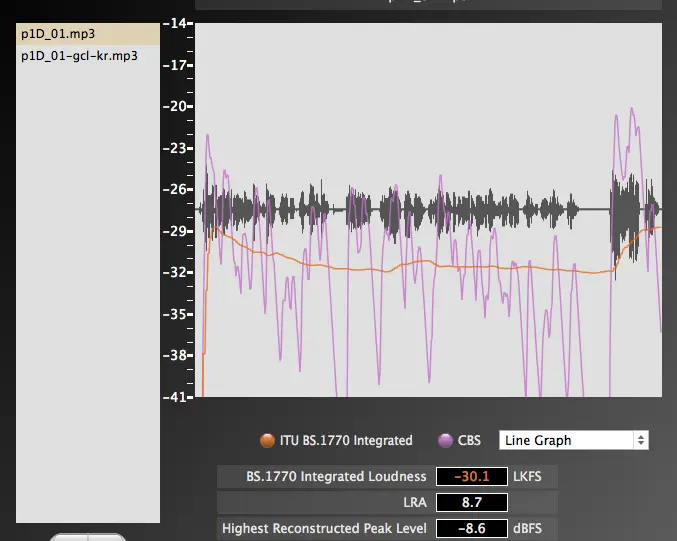
Task: Click the Highest Reconstructed Peak Level value
Action: (x=465, y=528)
